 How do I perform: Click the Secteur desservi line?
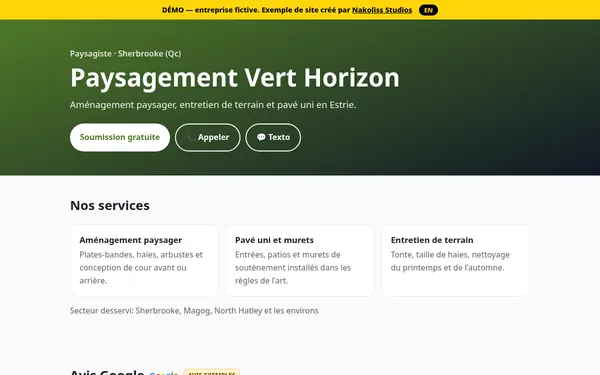(x=194, y=311)
